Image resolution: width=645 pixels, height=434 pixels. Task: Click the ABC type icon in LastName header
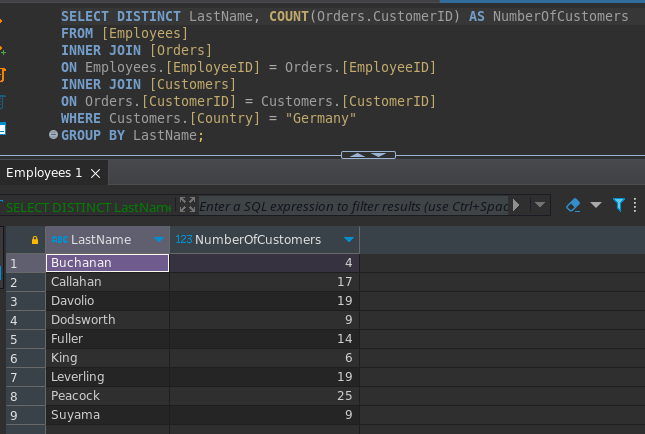click(60, 239)
